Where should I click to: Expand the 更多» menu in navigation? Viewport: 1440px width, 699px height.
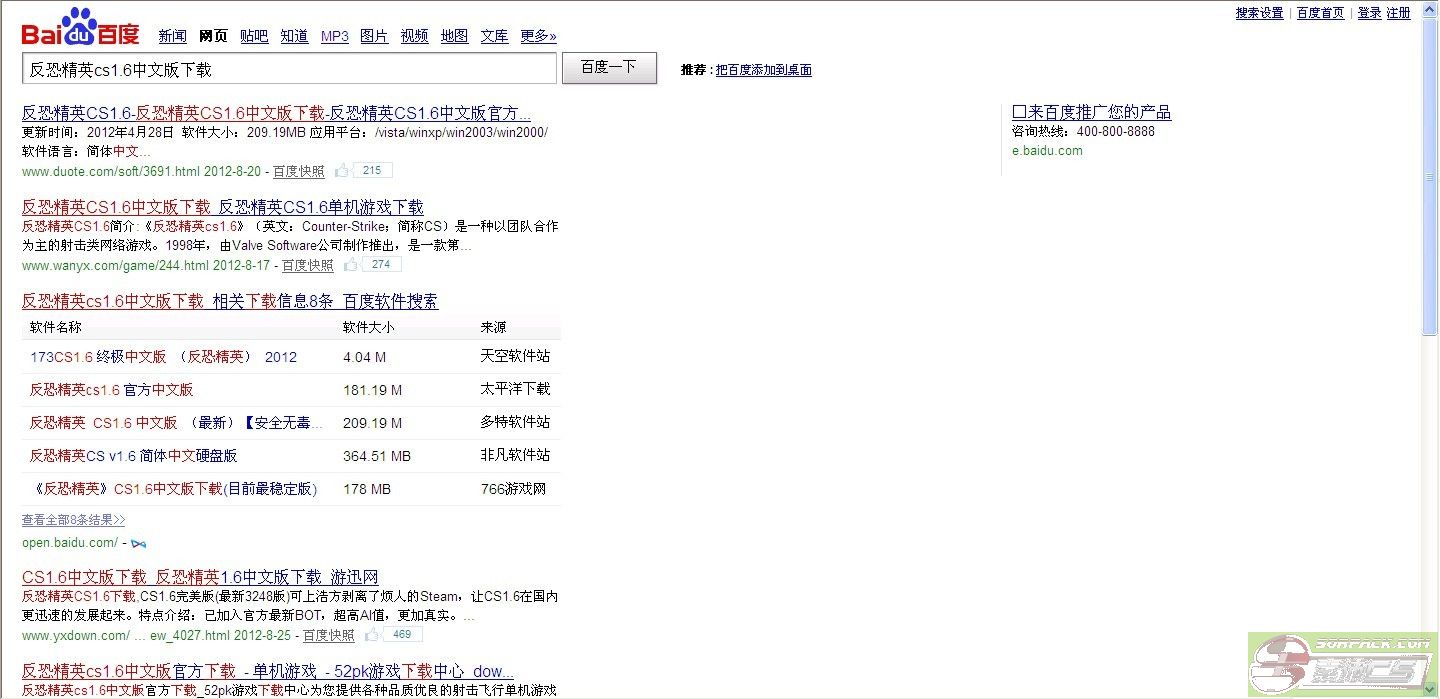pyautogui.click(x=538, y=36)
